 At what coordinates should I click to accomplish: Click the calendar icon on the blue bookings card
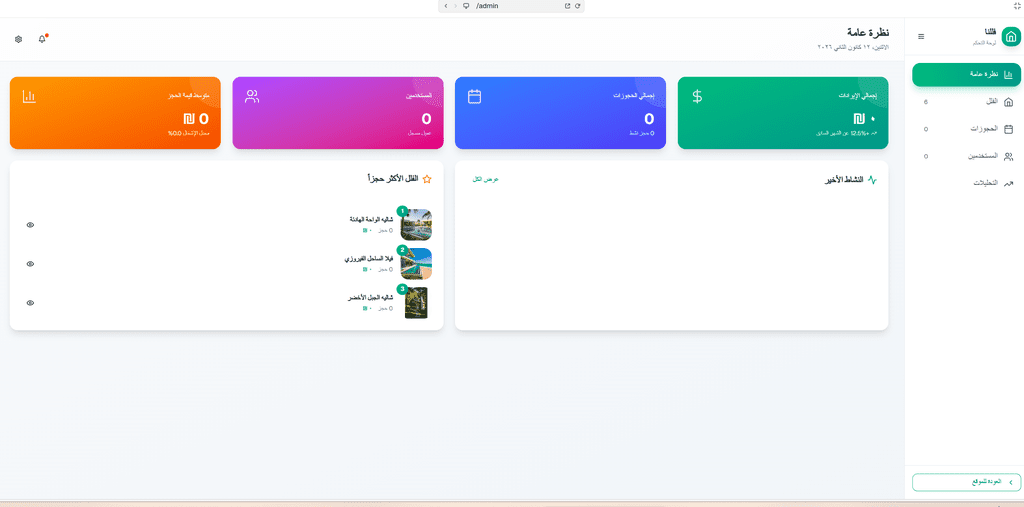tap(475, 96)
